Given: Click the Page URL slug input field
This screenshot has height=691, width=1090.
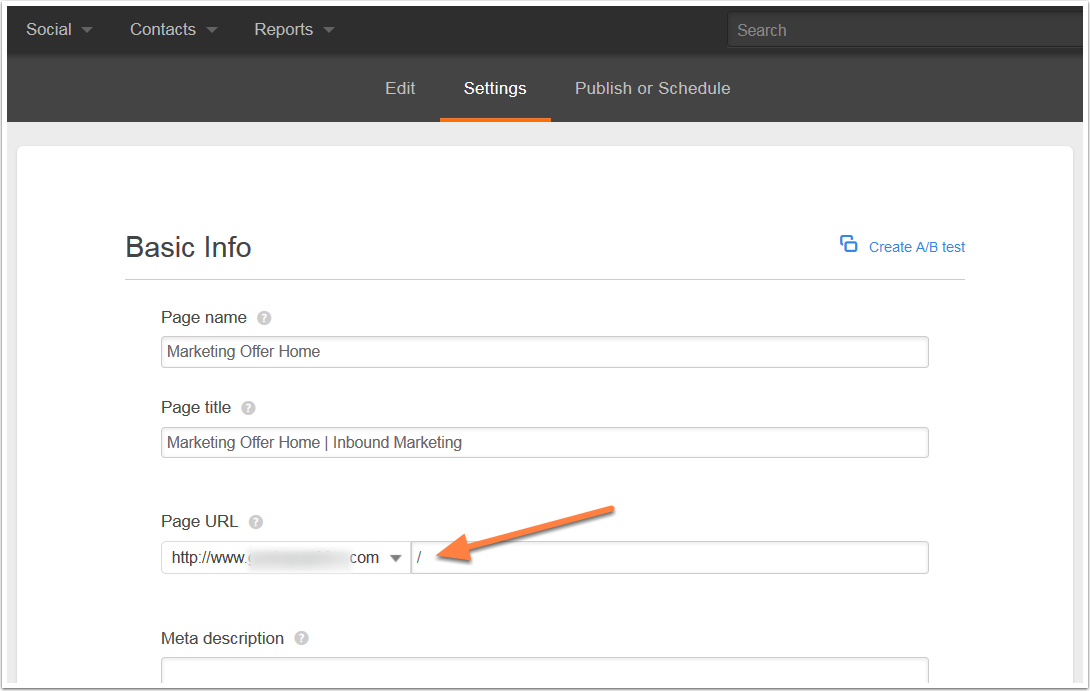Looking at the screenshot, I should pyautogui.click(x=670, y=558).
